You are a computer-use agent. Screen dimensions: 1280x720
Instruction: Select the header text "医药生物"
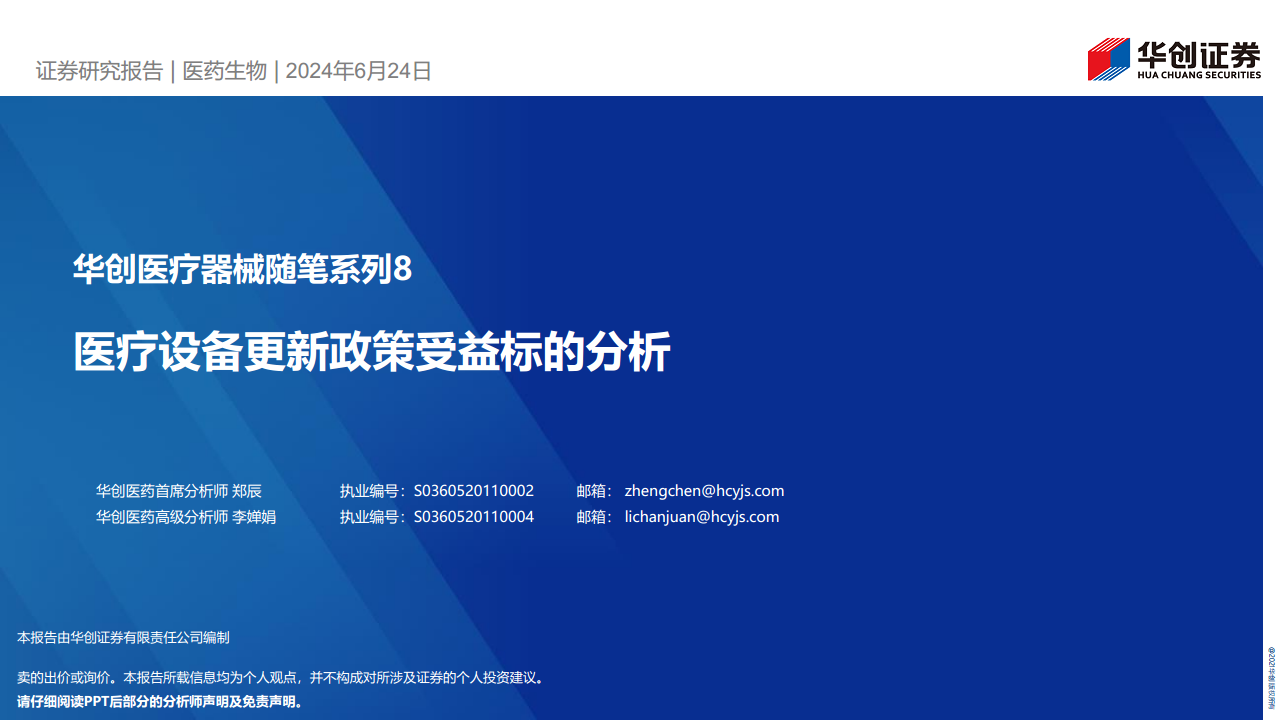coord(225,71)
